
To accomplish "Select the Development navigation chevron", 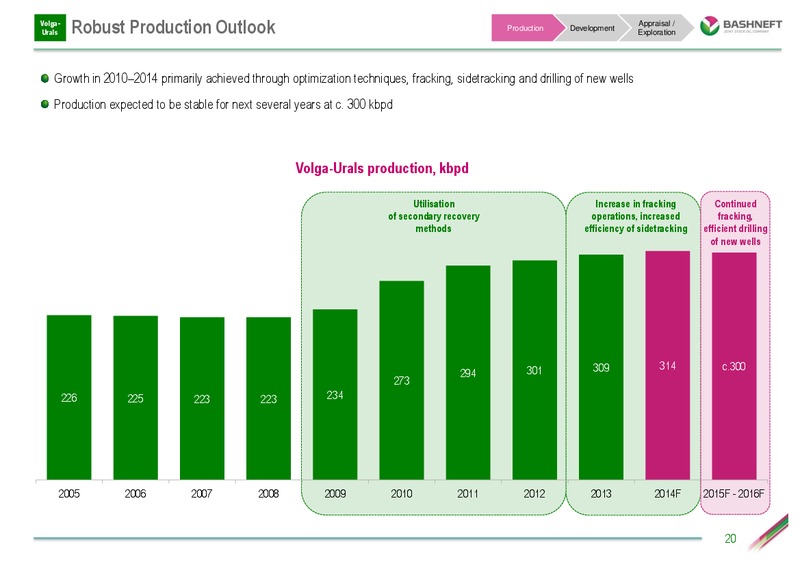I will (x=592, y=28).
